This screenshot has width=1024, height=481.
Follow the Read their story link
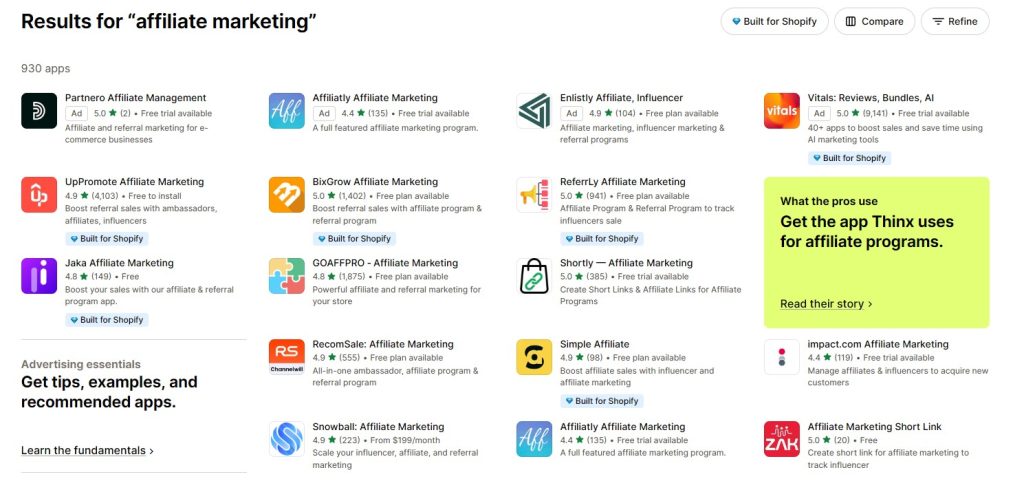[826, 304]
